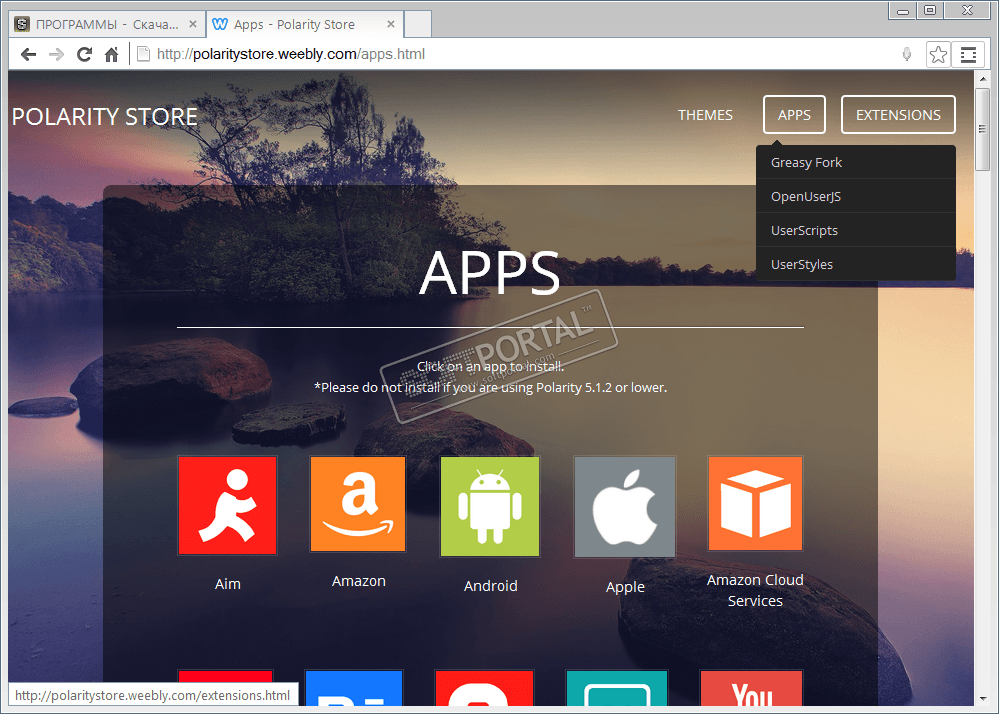Screen dimensions: 999x714
Task: Install the Aim app icon
Action: [227, 505]
